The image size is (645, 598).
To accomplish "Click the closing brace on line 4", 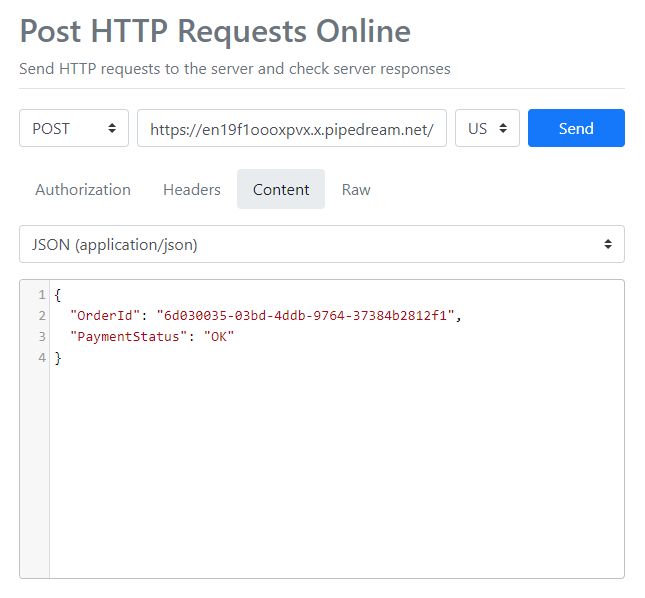I will pyautogui.click(x=58, y=358).
